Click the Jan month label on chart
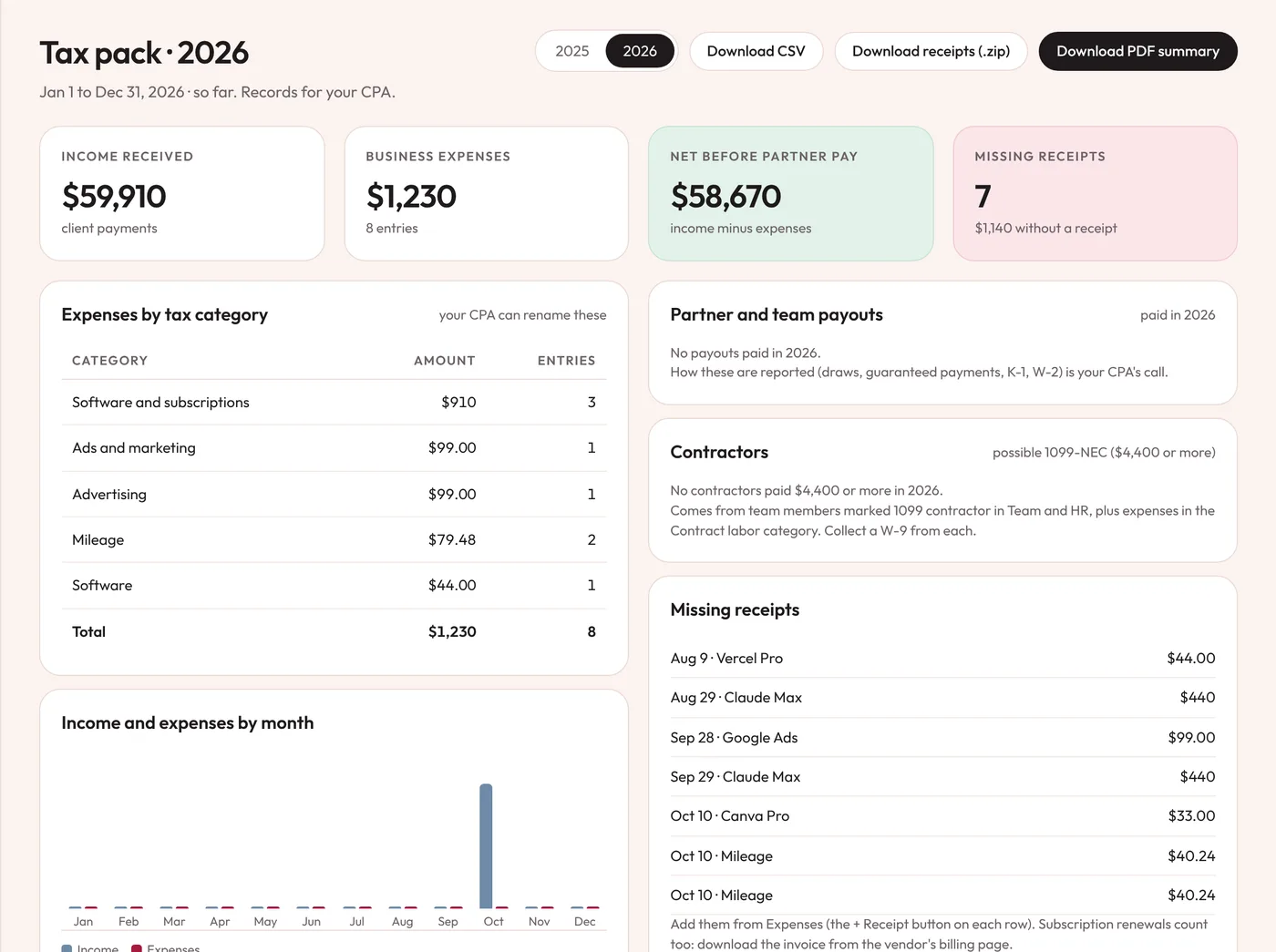The height and width of the screenshot is (952, 1276). [83, 921]
